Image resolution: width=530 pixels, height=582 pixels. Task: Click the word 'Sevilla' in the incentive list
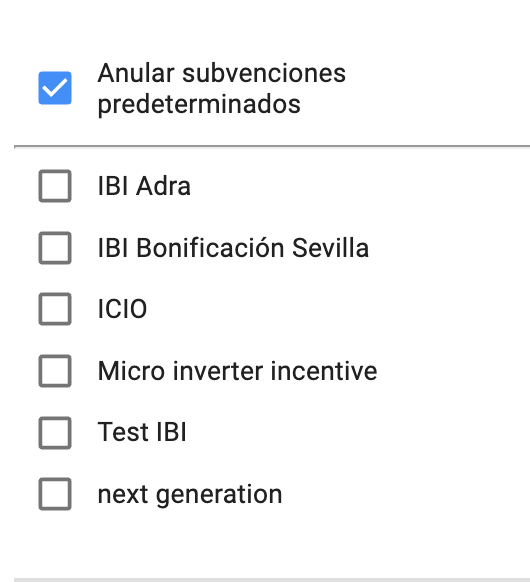click(330, 248)
